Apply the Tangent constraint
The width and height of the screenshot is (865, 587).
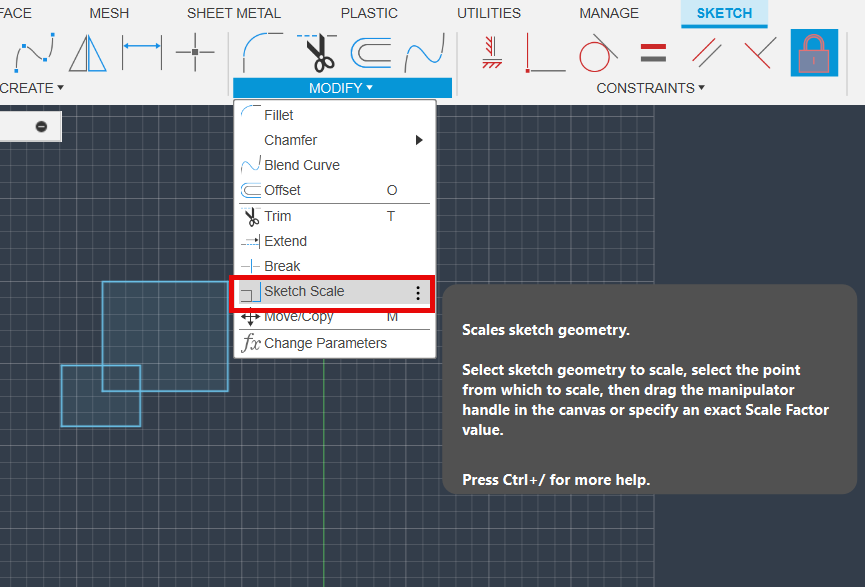pyautogui.click(x=597, y=55)
